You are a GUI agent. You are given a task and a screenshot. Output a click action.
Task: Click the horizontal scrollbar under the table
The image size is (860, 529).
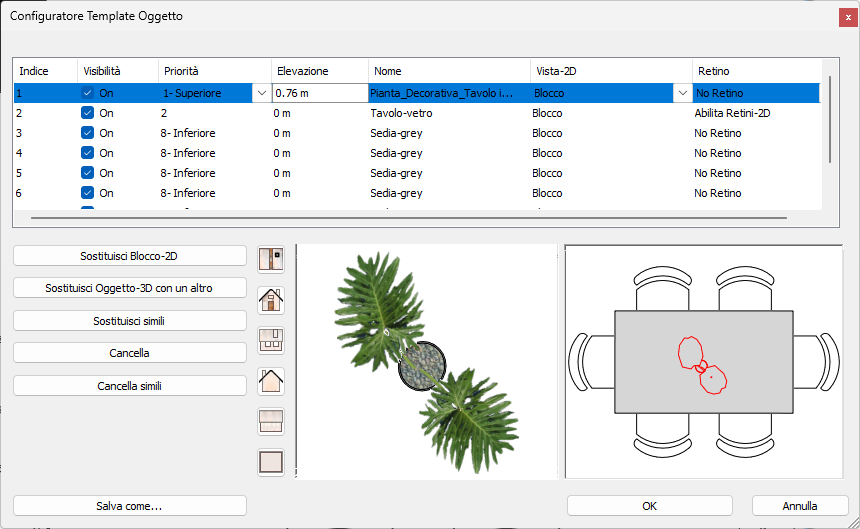pos(409,218)
